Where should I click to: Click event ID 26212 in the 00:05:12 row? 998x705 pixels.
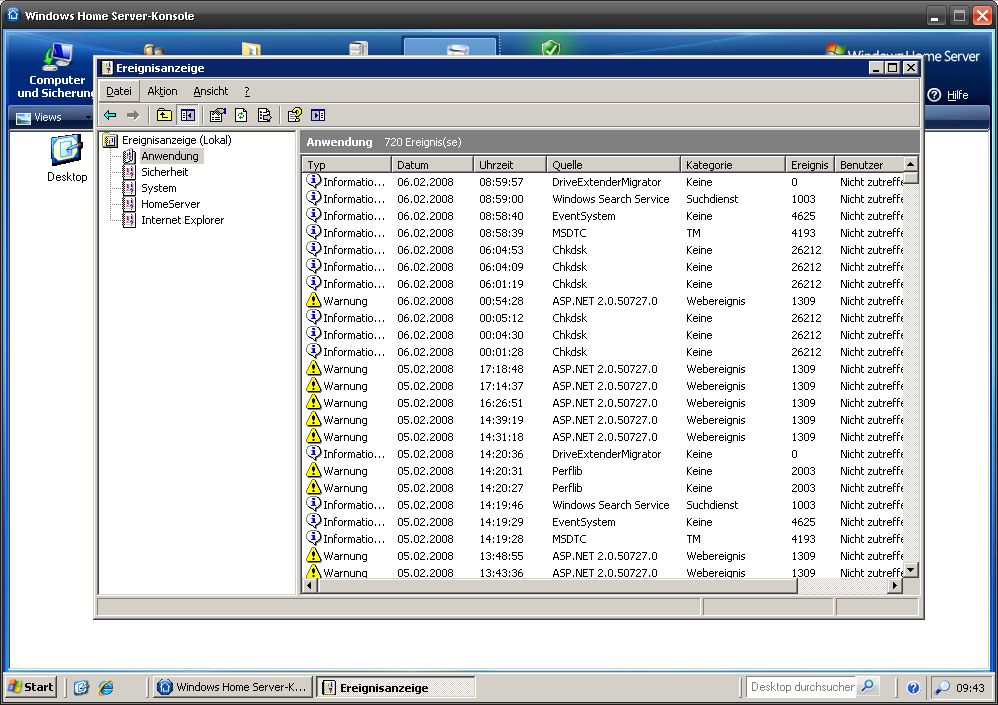[806, 318]
